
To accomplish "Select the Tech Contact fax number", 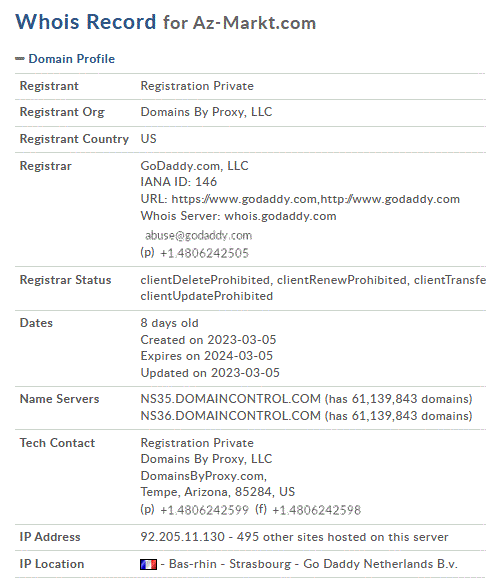I will pos(316,510).
